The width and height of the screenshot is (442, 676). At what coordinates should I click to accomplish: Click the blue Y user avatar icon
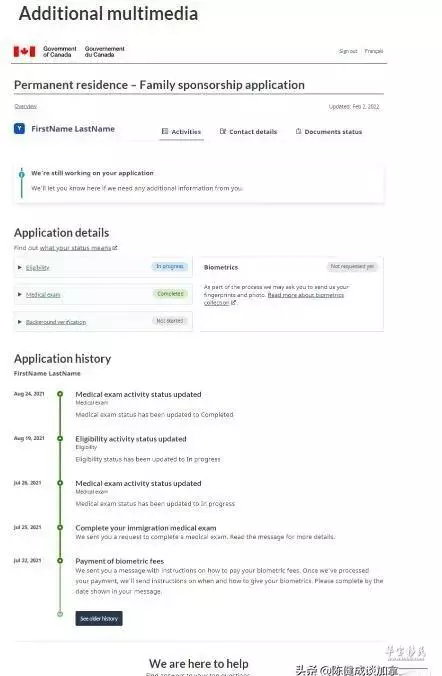19,128
